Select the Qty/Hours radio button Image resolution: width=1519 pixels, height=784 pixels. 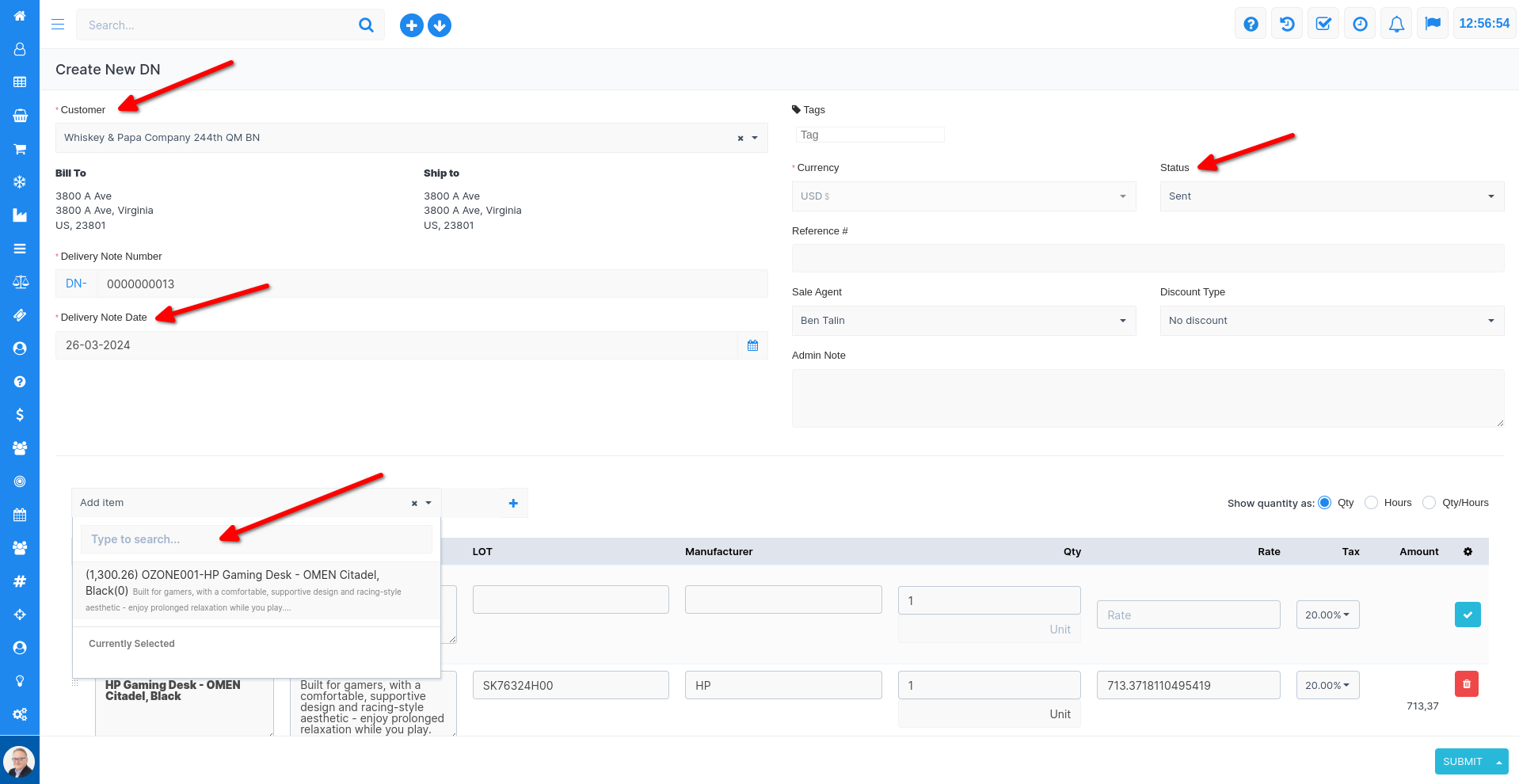click(x=1429, y=503)
